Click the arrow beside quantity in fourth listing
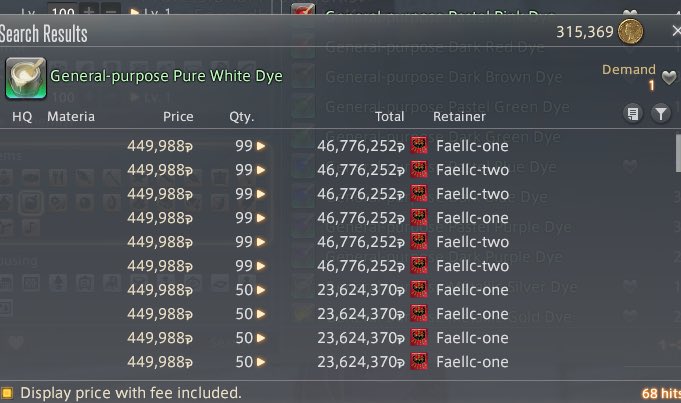This screenshot has width=681, height=403. [261, 218]
